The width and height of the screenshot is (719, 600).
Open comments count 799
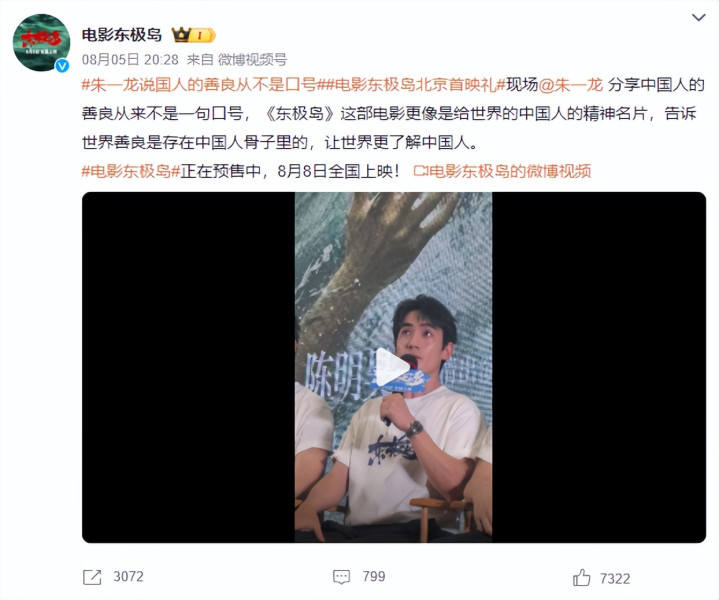click(374, 577)
